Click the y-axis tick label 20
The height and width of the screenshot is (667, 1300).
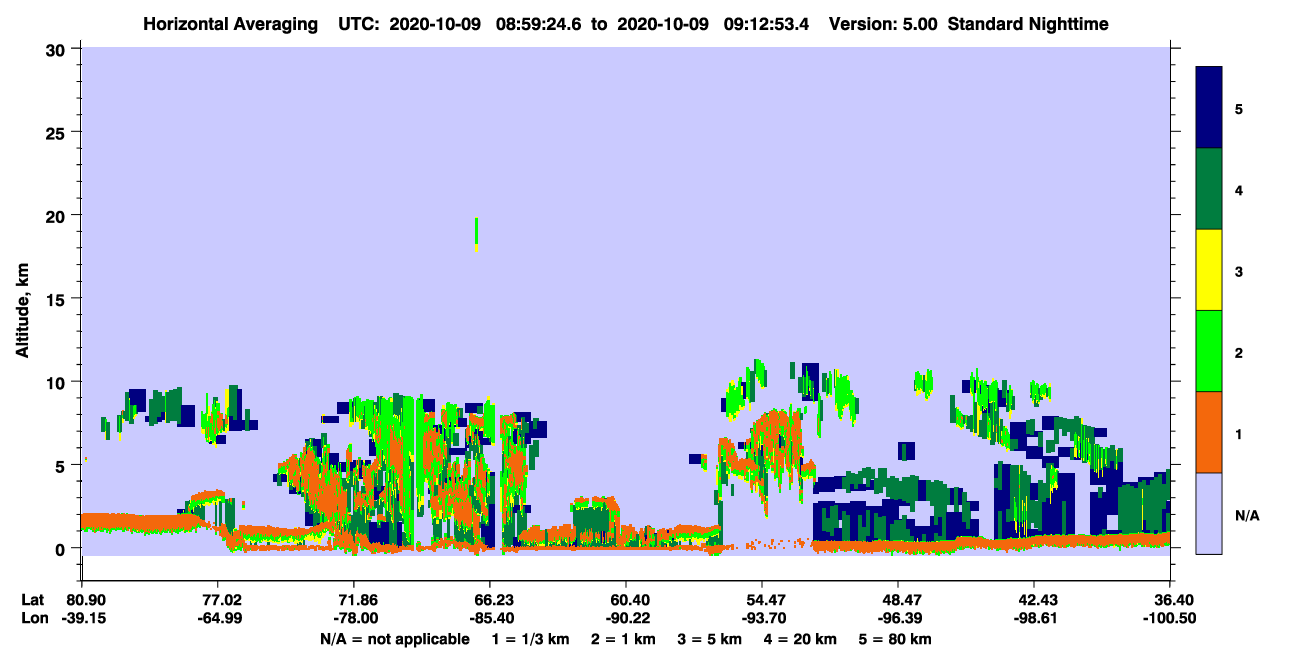click(x=58, y=215)
